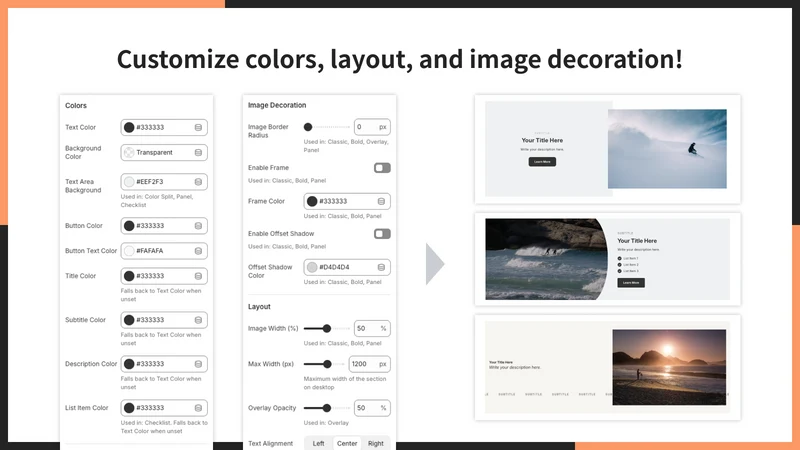Screen dimensions: 800x450
Task: Click the Background Color Transparent value
Action: 154,153
